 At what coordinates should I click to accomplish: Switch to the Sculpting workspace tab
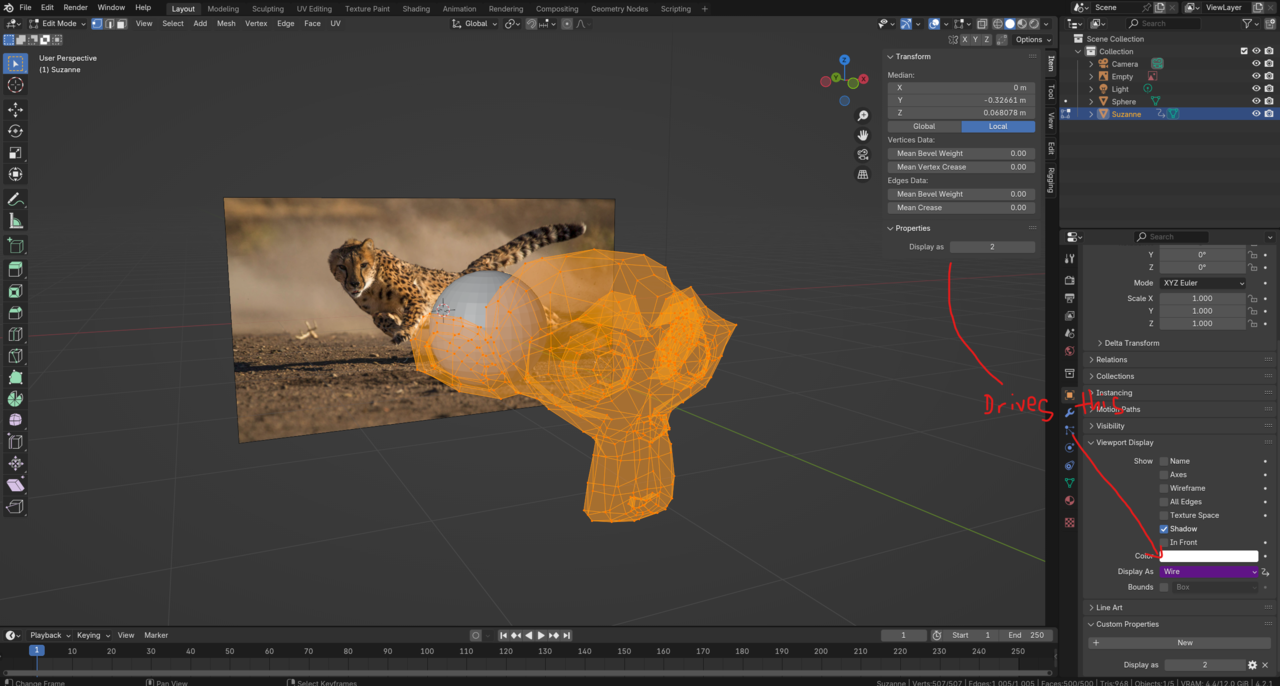[267, 9]
